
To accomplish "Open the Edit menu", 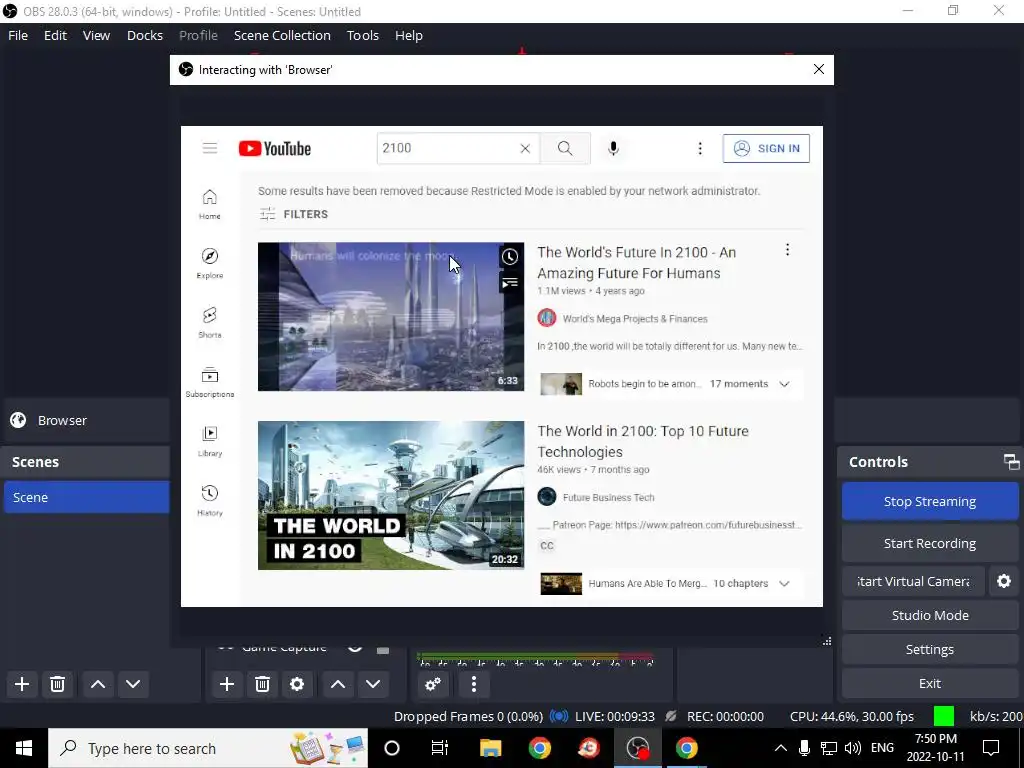I will 56,35.
